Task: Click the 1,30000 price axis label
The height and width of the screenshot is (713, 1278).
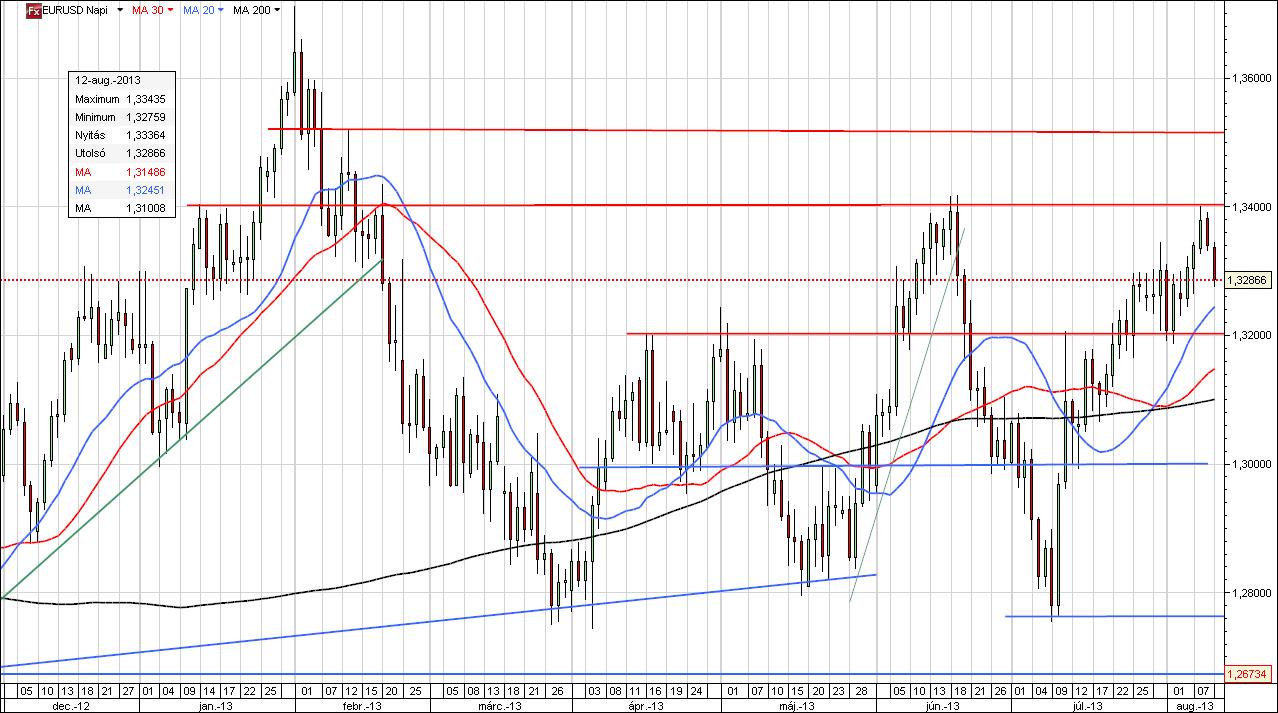Action: pos(1253,464)
